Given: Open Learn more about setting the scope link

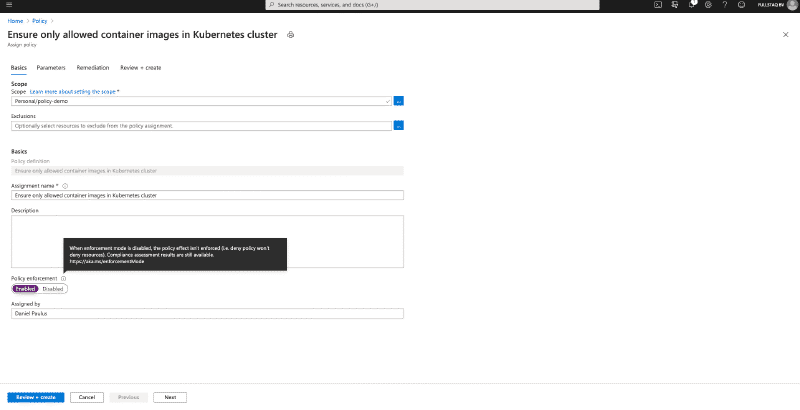Looking at the screenshot, I should point(72,92).
